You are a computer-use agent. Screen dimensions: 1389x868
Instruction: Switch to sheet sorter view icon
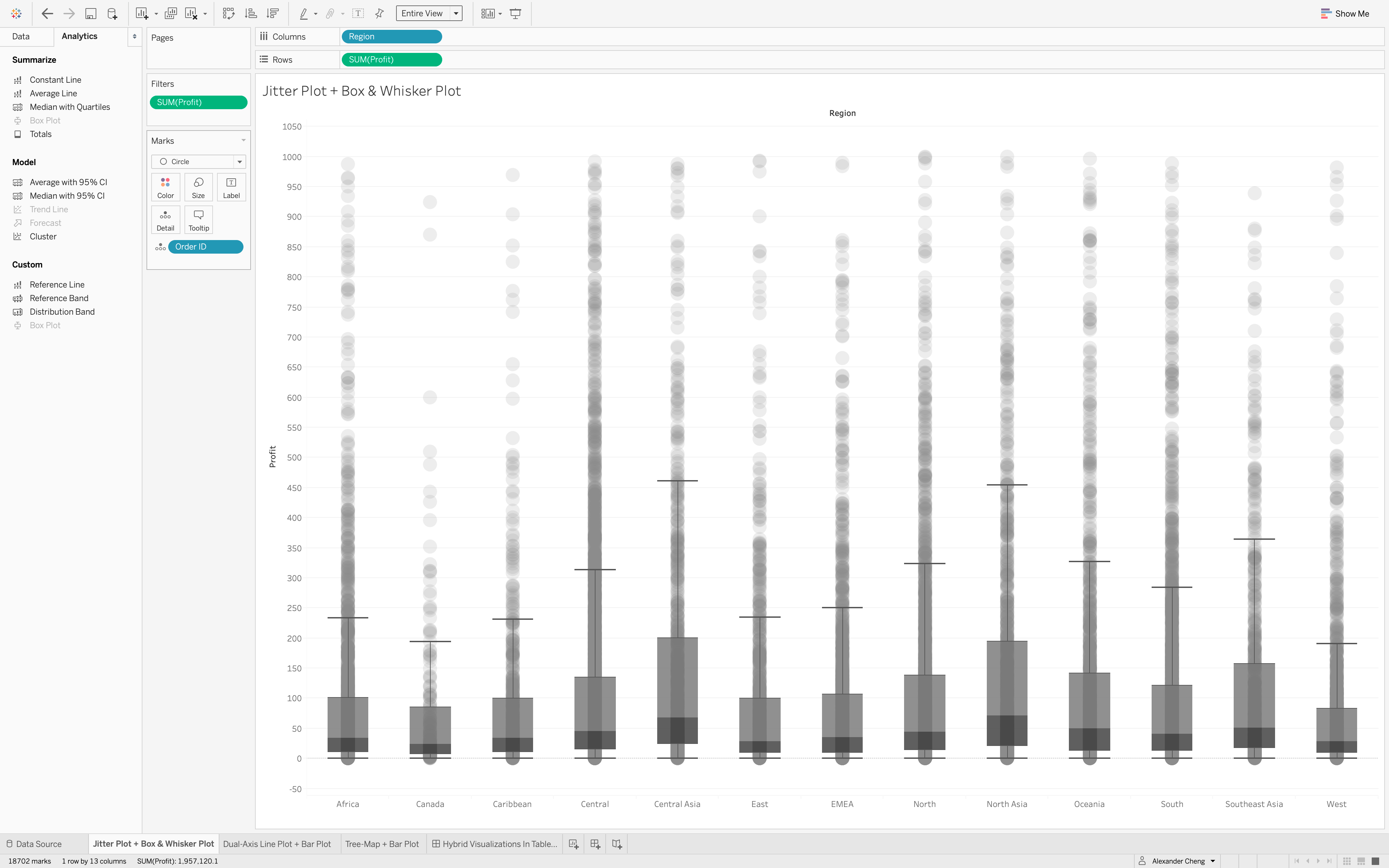point(1347,861)
